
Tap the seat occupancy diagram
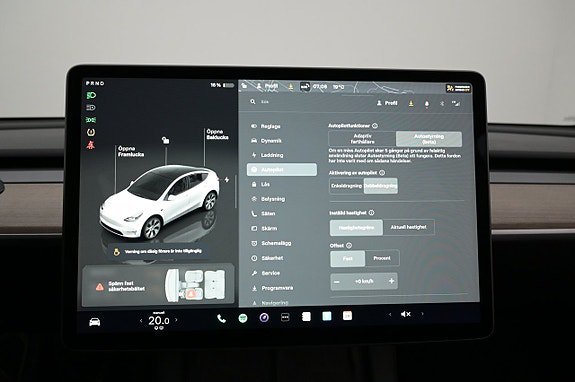[x=195, y=286]
